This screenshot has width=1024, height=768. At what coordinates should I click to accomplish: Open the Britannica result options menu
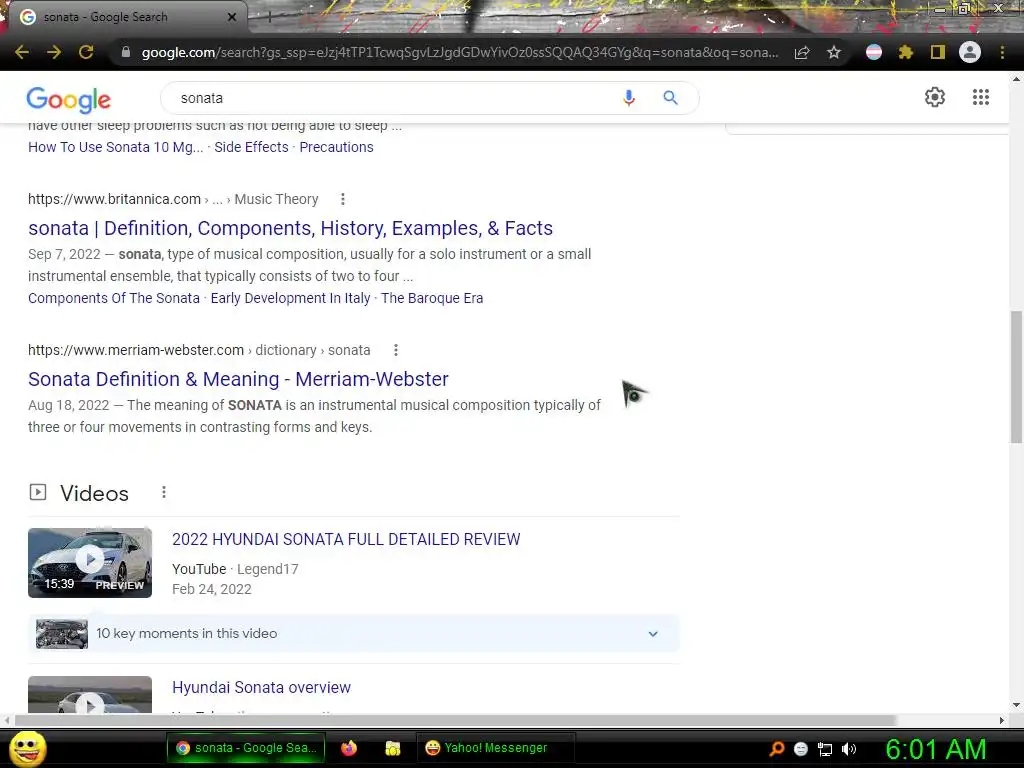343,199
